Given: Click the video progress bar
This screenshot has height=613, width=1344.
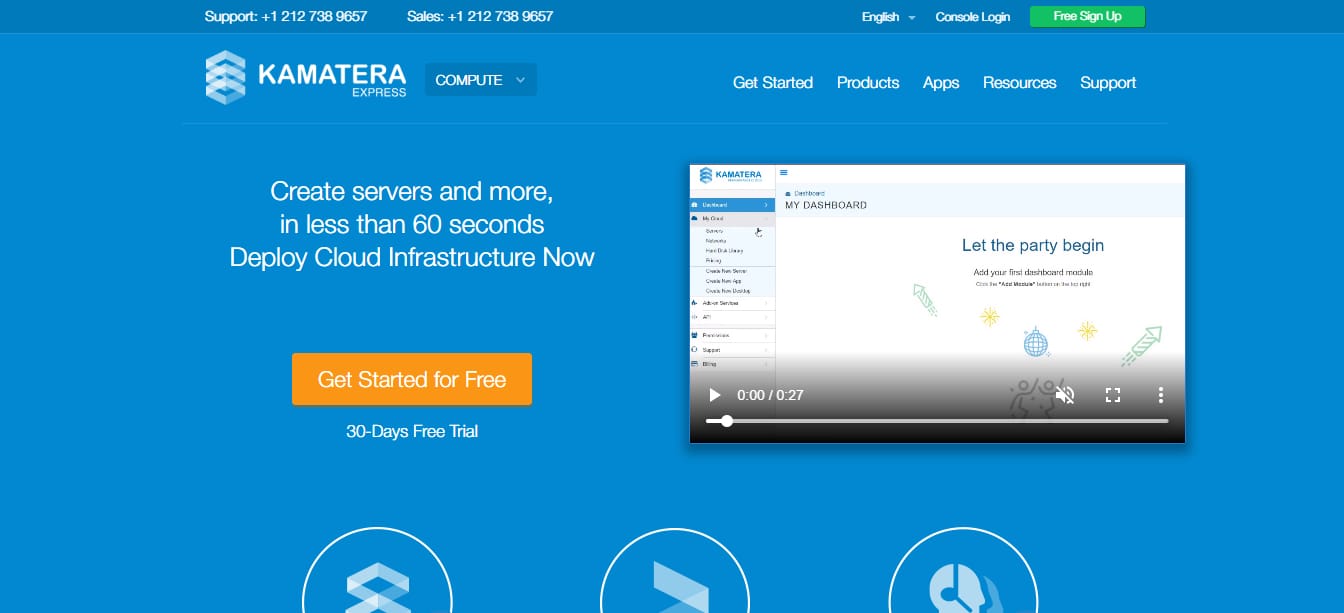Looking at the screenshot, I should (x=937, y=421).
